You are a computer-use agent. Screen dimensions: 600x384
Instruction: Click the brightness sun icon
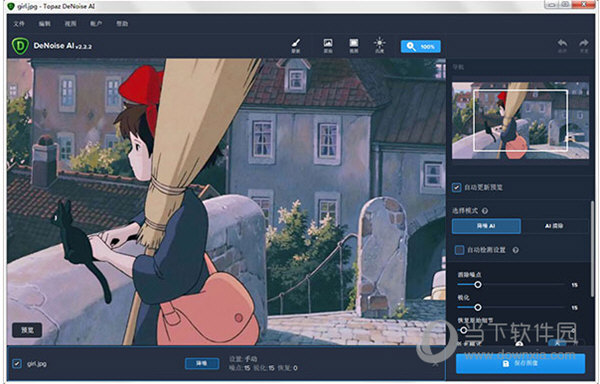coord(380,46)
